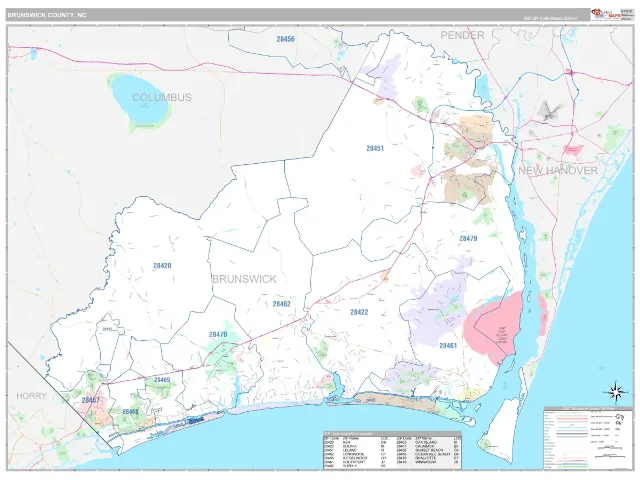Select ZIP code label 28479
Viewport: 640px width, 480px height.
468,238
